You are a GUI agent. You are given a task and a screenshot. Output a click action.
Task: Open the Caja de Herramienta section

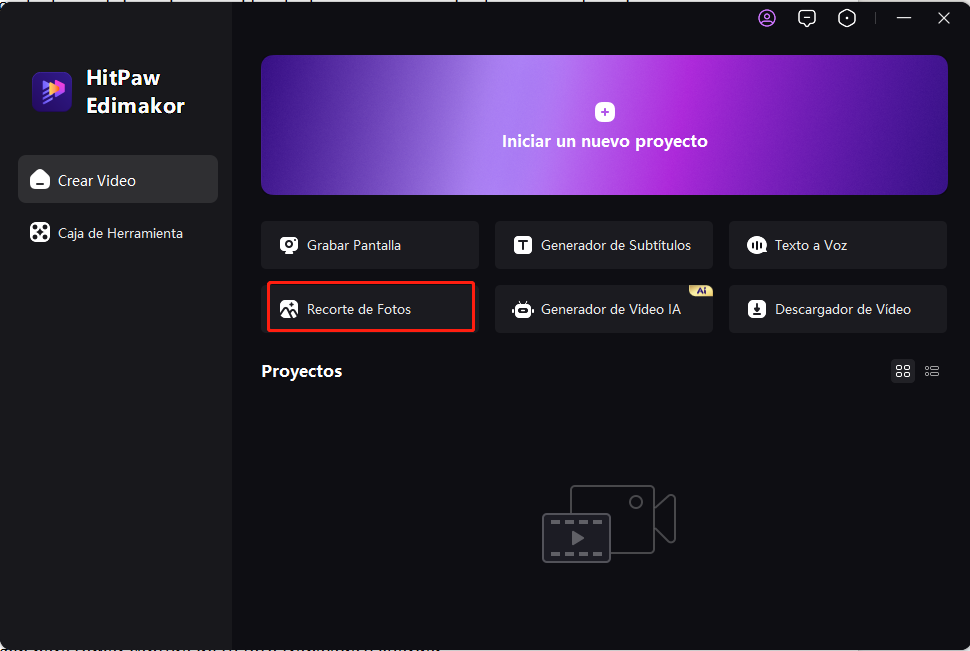118,233
